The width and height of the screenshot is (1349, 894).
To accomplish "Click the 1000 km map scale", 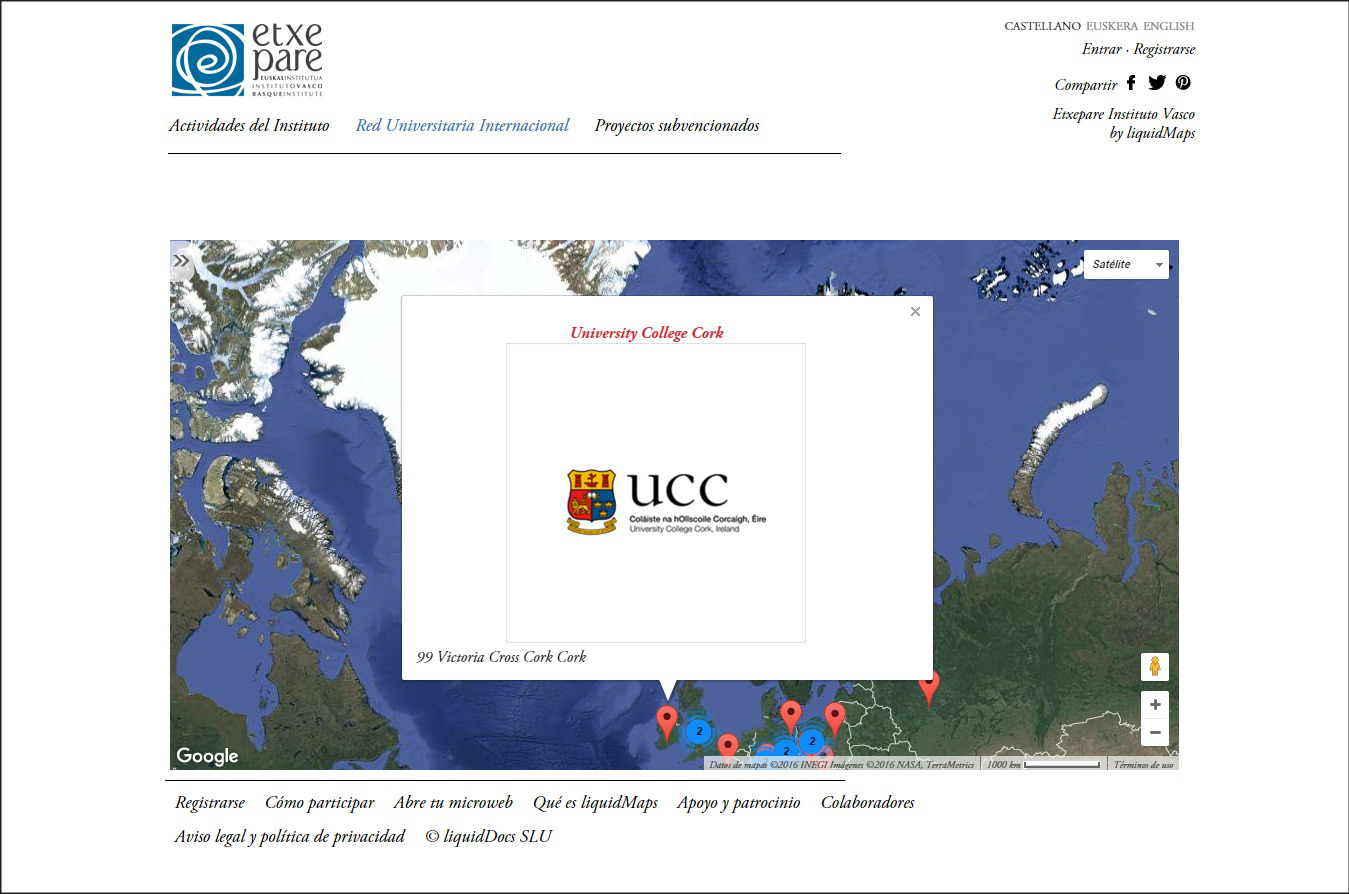I will [1043, 765].
